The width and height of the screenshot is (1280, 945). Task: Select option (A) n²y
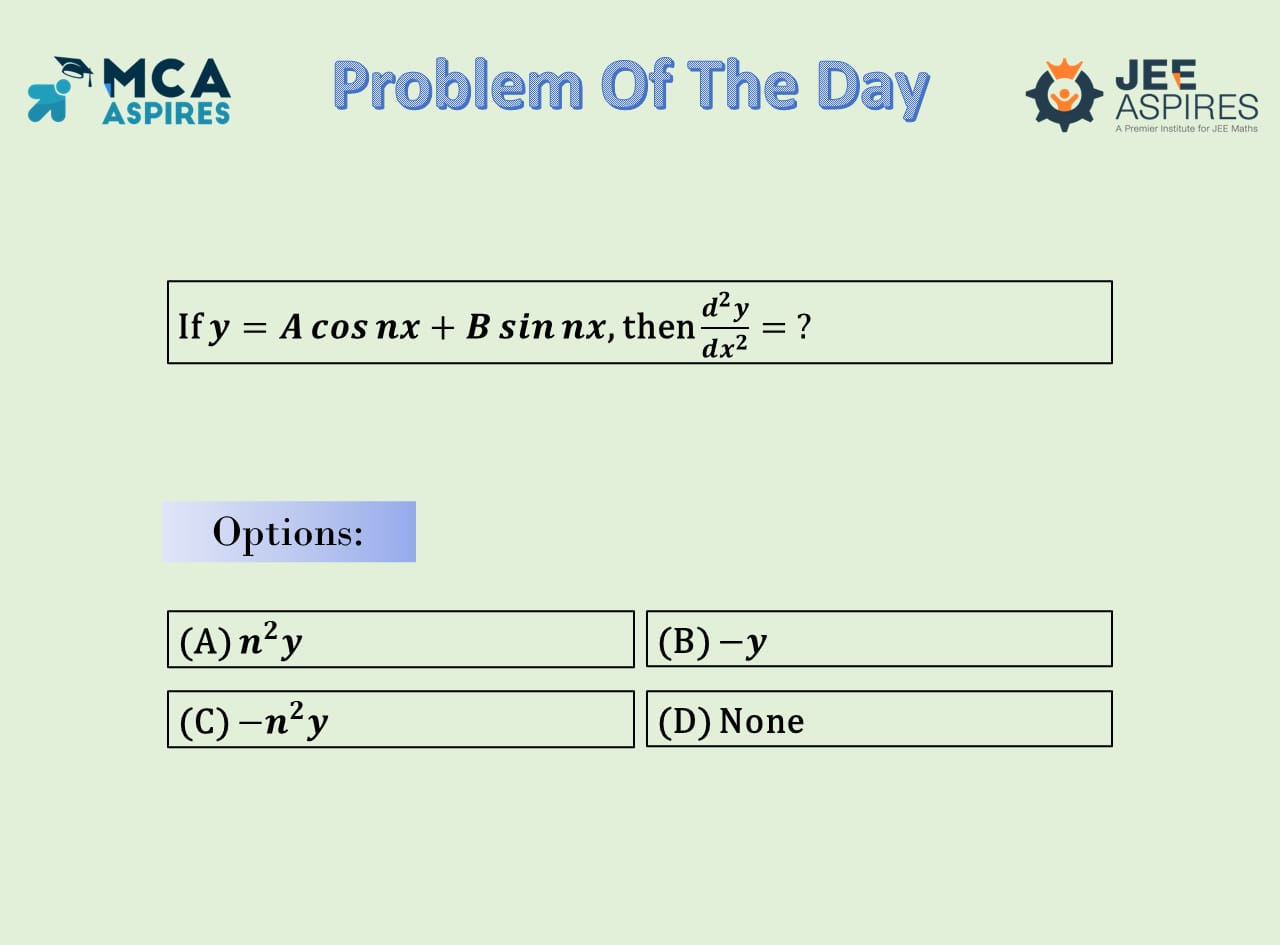[x=401, y=639]
